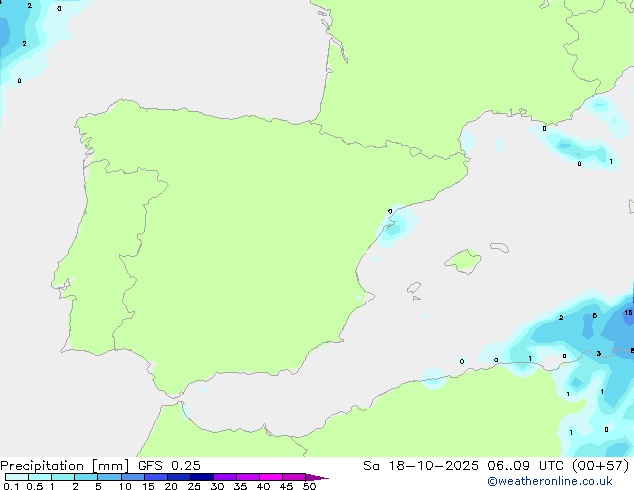634x490 pixels.
Task: Select the 0.5–1 mm legend swatch
Action: (40, 477)
